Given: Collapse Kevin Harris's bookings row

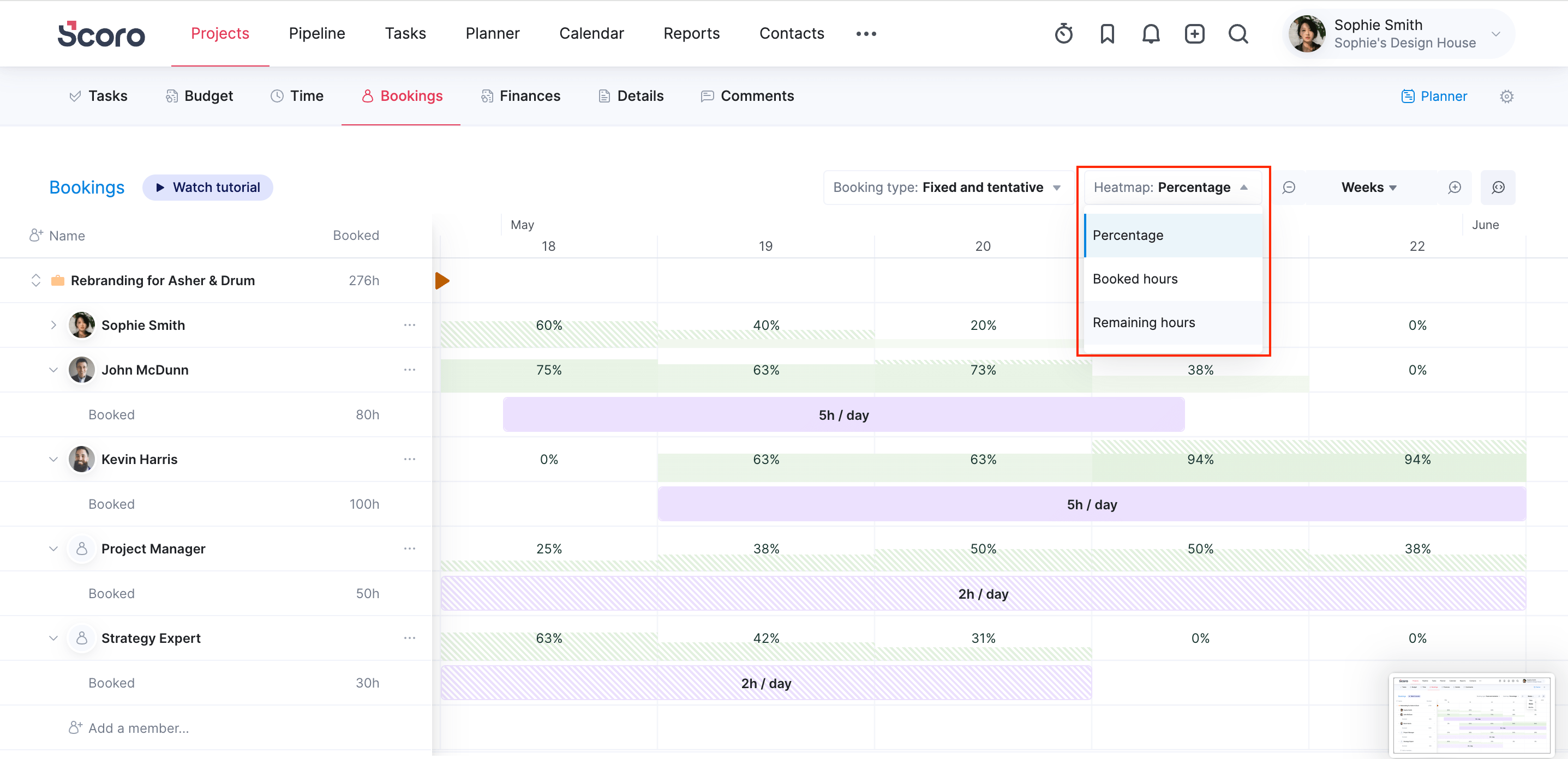Looking at the screenshot, I should click(53, 459).
